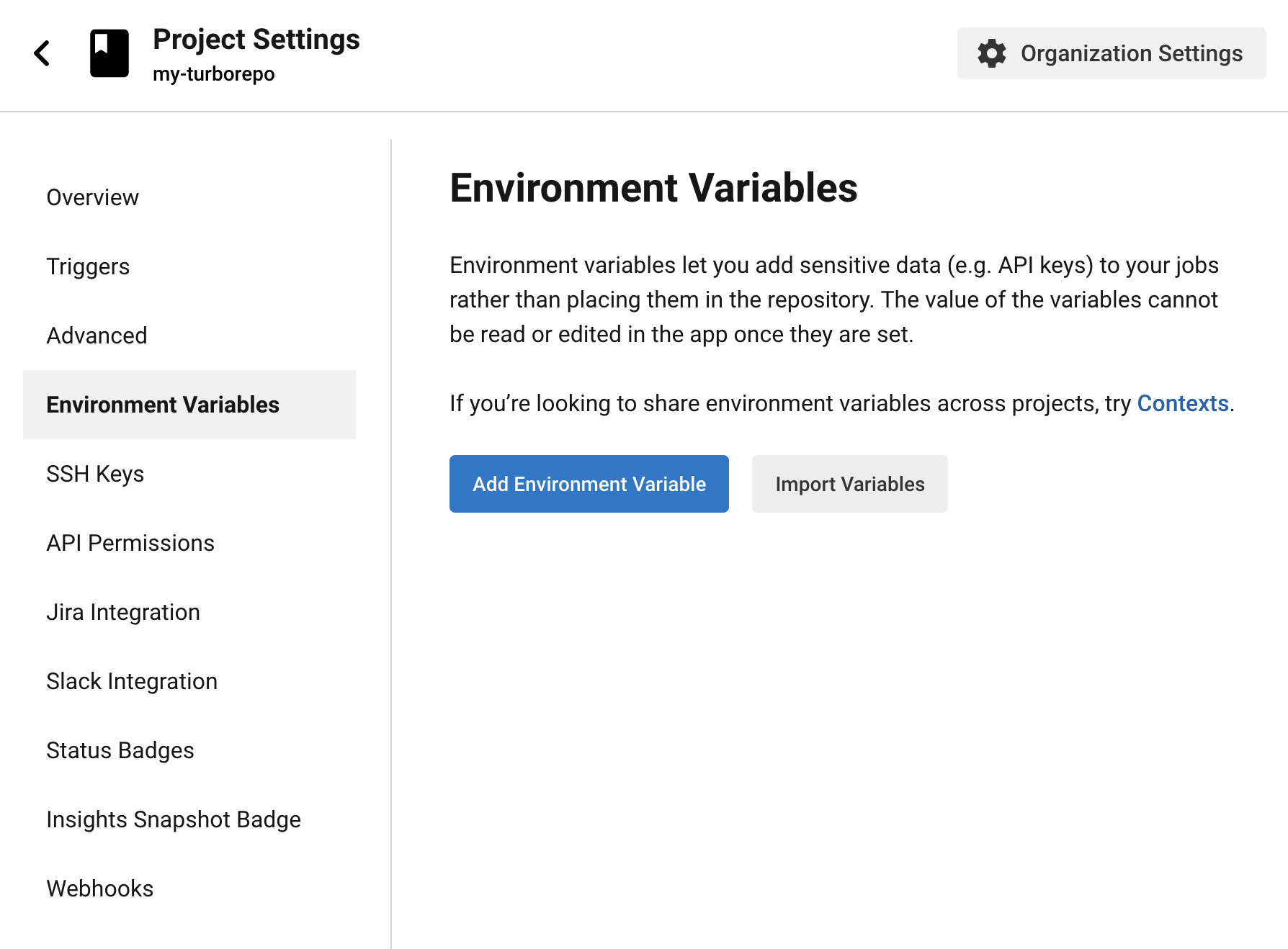View Status Badges settings
The width and height of the screenshot is (1288, 949).
pos(120,750)
